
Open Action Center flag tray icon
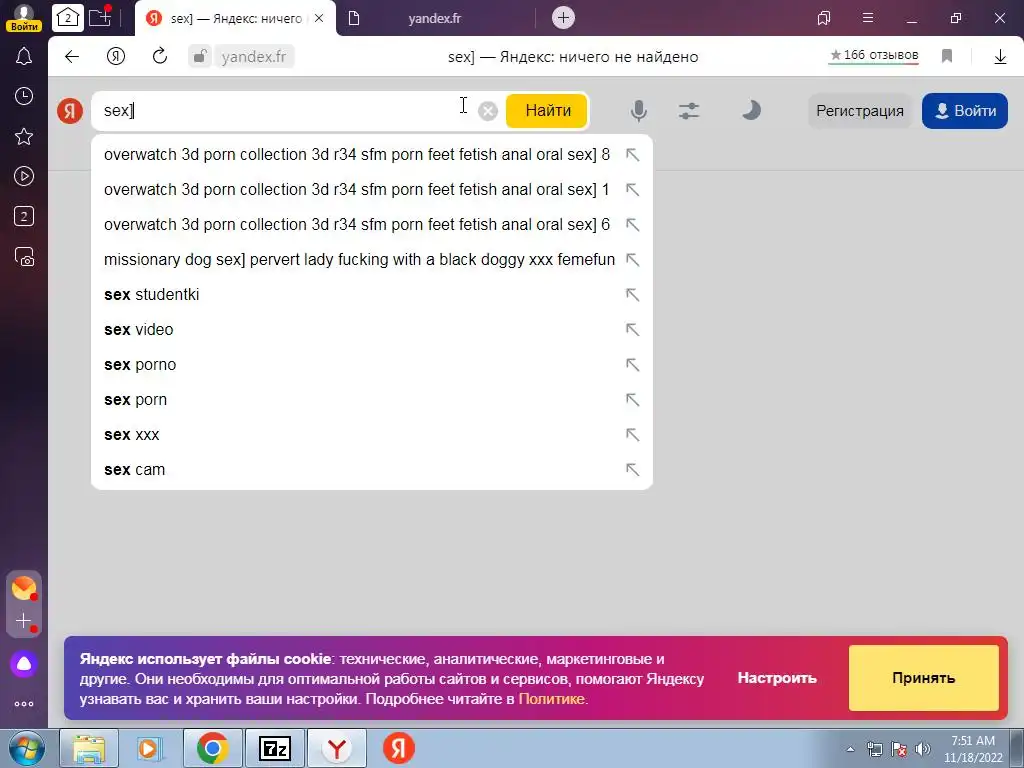click(x=899, y=749)
